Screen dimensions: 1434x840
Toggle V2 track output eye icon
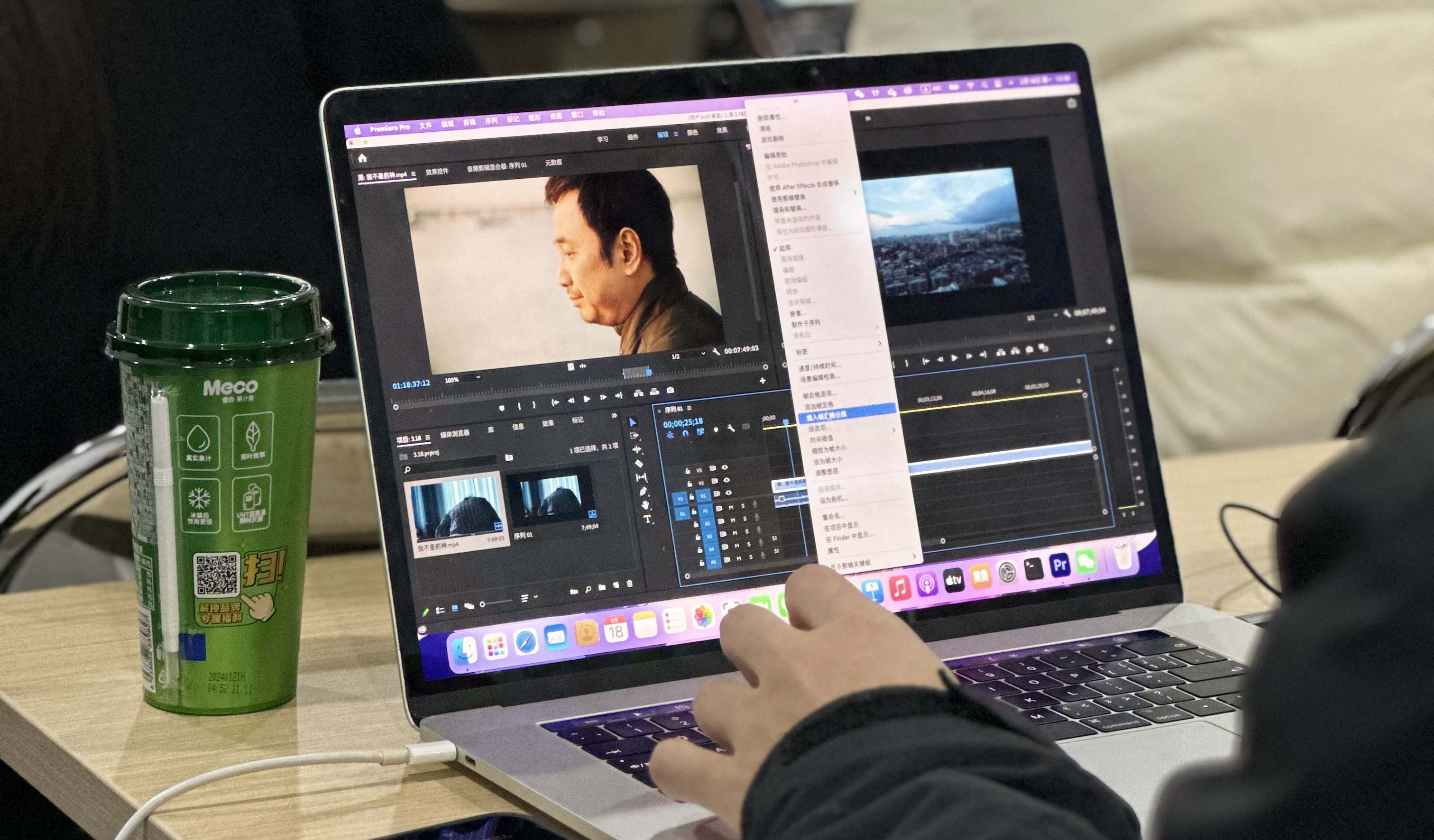(x=727, y=481)
